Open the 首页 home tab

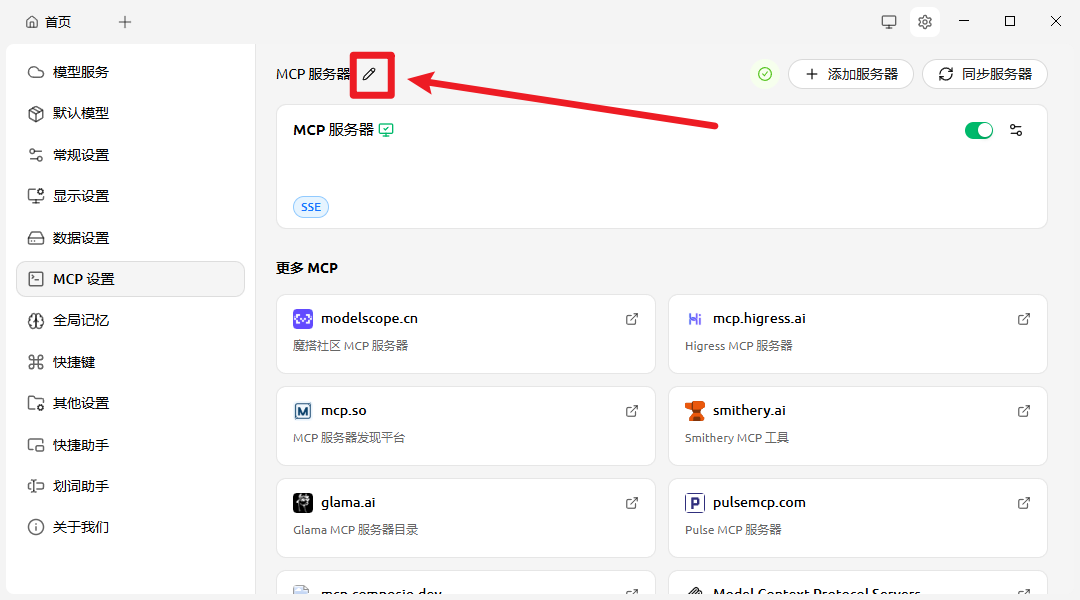point(48,22)
